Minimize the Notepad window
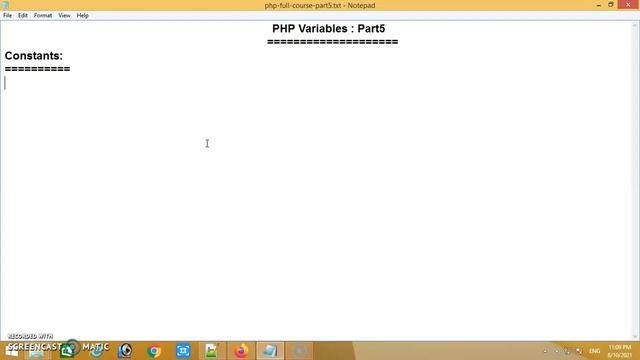Viewport: 640px width, 360px height. pos(598,5)
